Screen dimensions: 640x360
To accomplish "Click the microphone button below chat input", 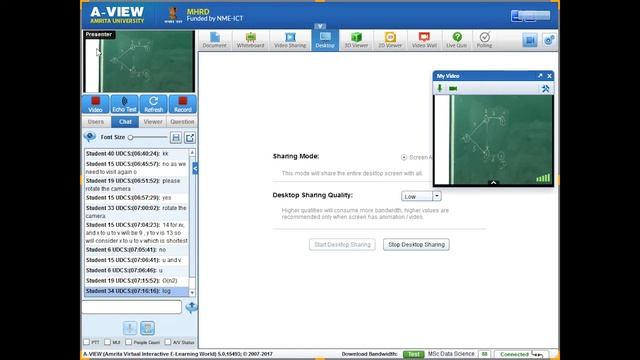I will [130, 328].
